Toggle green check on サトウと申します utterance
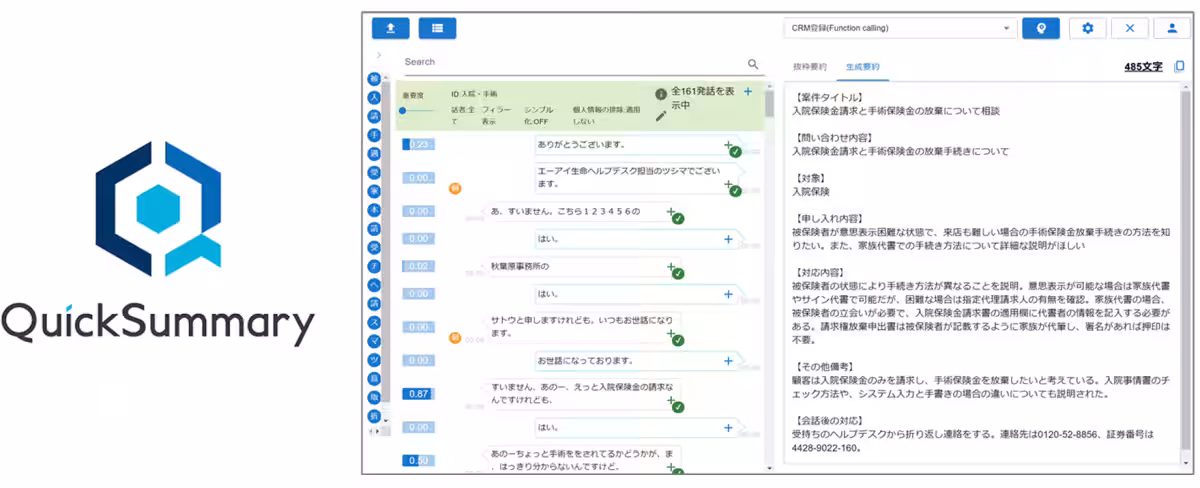 point(678,340)
